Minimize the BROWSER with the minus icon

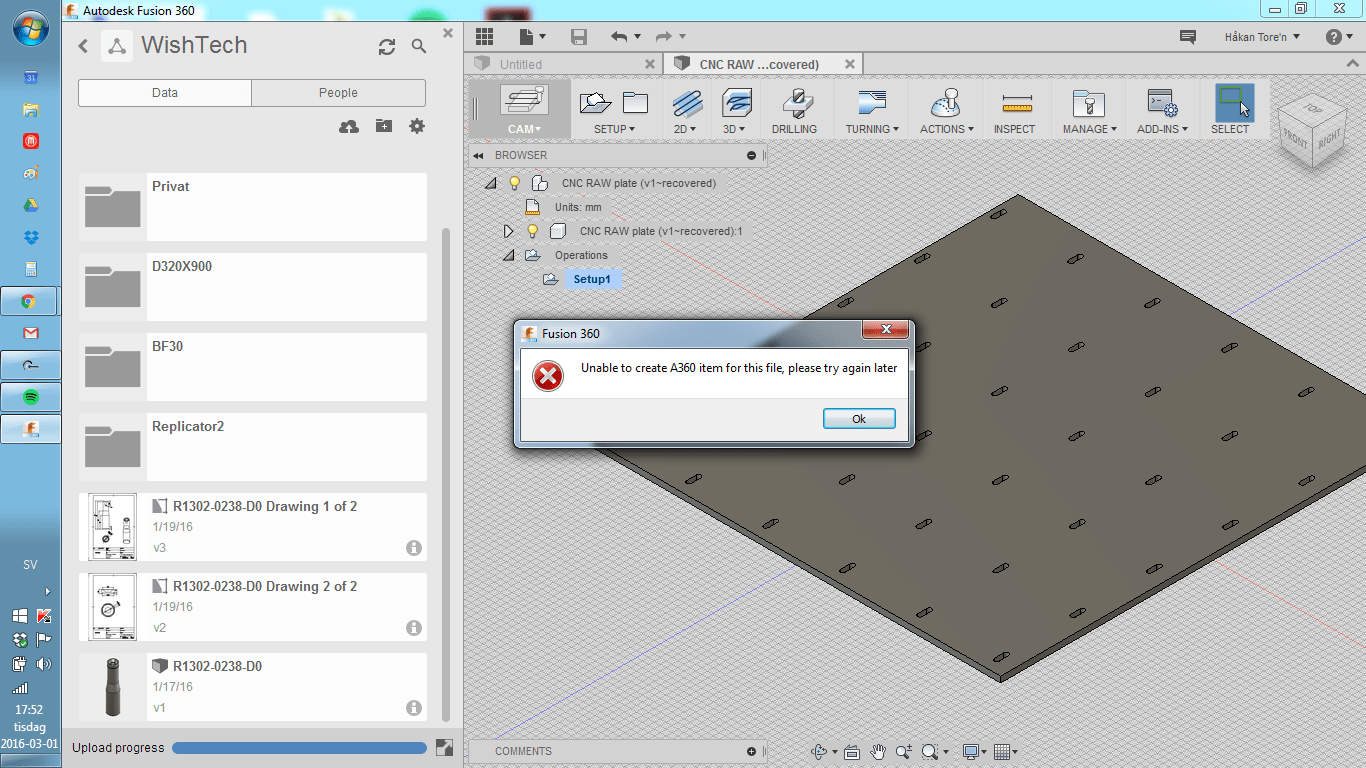click(x=751, y=155)
